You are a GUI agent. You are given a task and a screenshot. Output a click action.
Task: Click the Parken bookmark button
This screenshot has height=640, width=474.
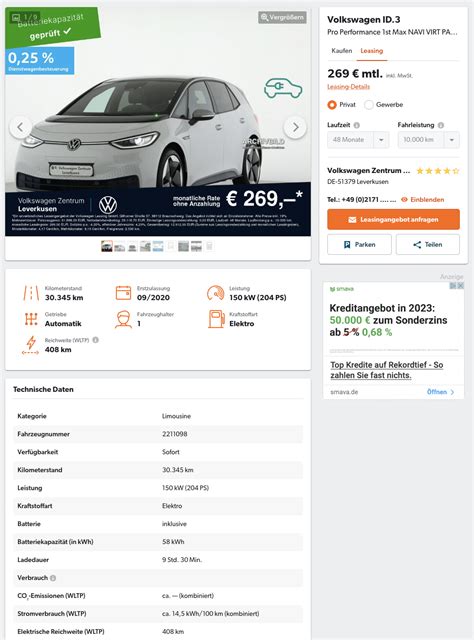point(359,244)
